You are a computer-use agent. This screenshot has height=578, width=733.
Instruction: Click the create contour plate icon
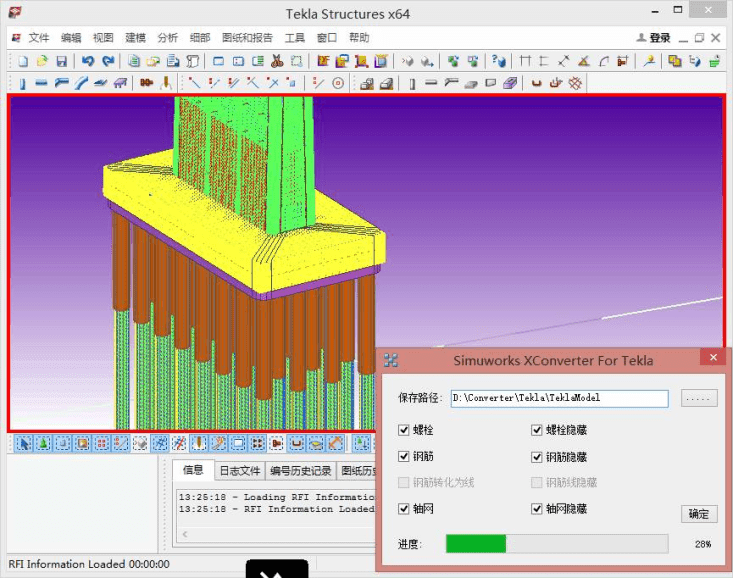[101, 84]
